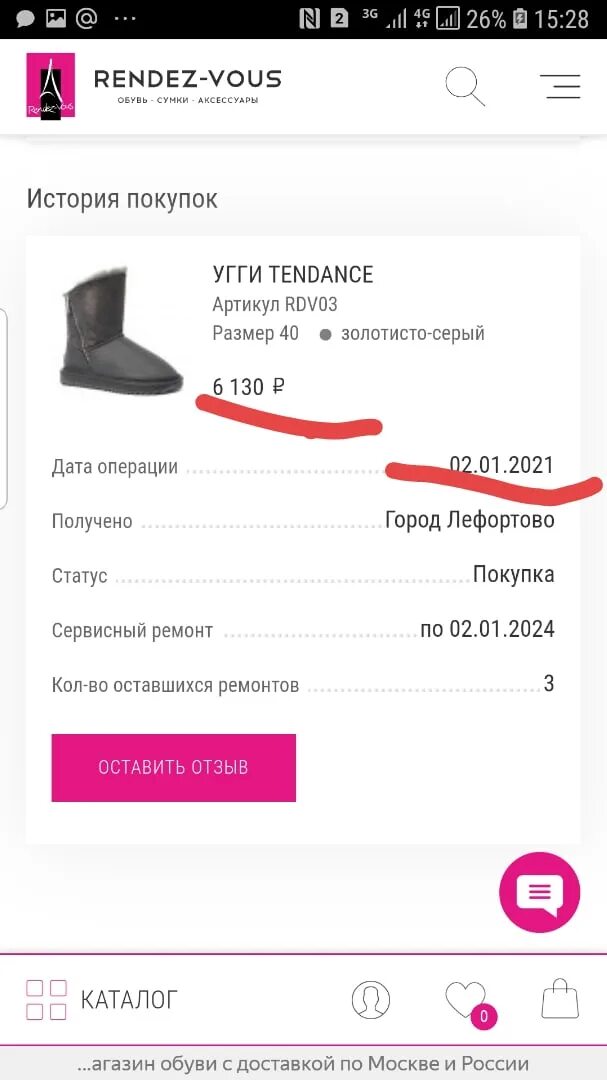This screenshot has width=607, height=1080.
Task: Click ОСТАВИТЬ ОТЗЫВ button
Action: [174, 767]
